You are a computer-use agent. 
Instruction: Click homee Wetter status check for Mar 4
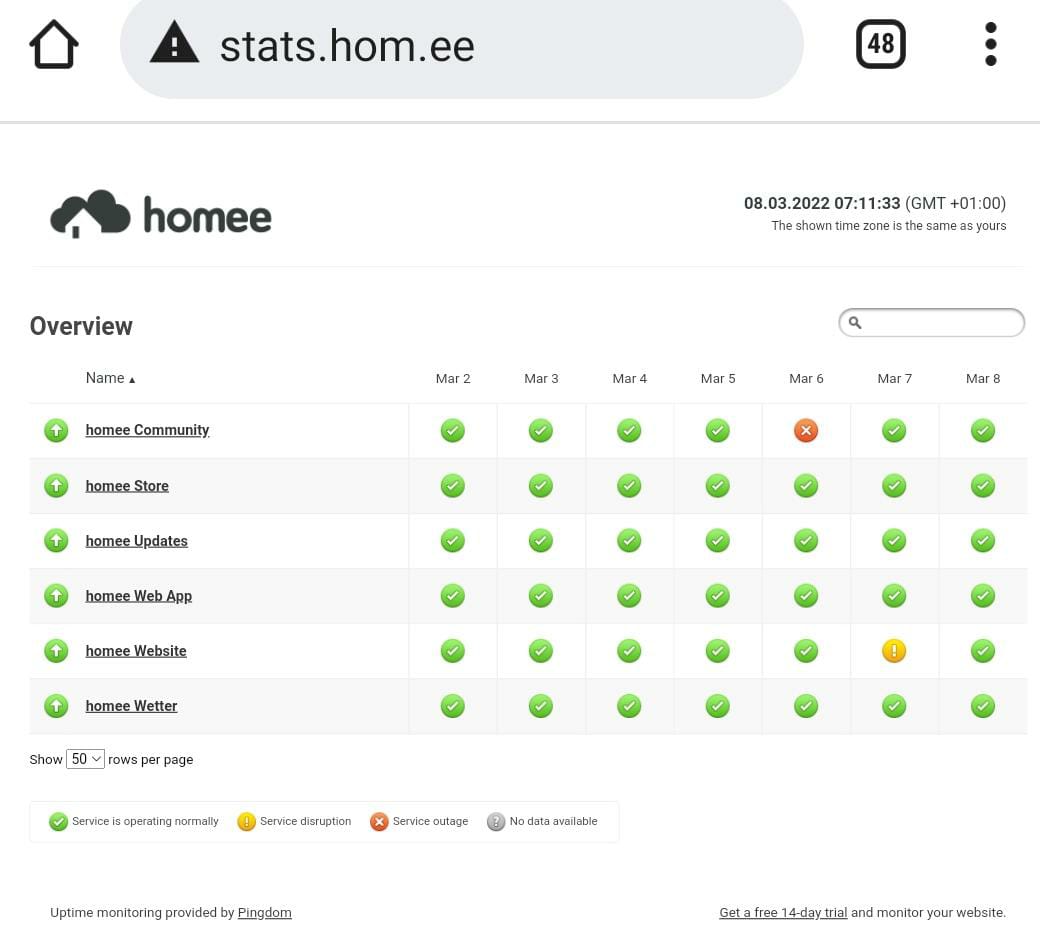pos(629,706)
